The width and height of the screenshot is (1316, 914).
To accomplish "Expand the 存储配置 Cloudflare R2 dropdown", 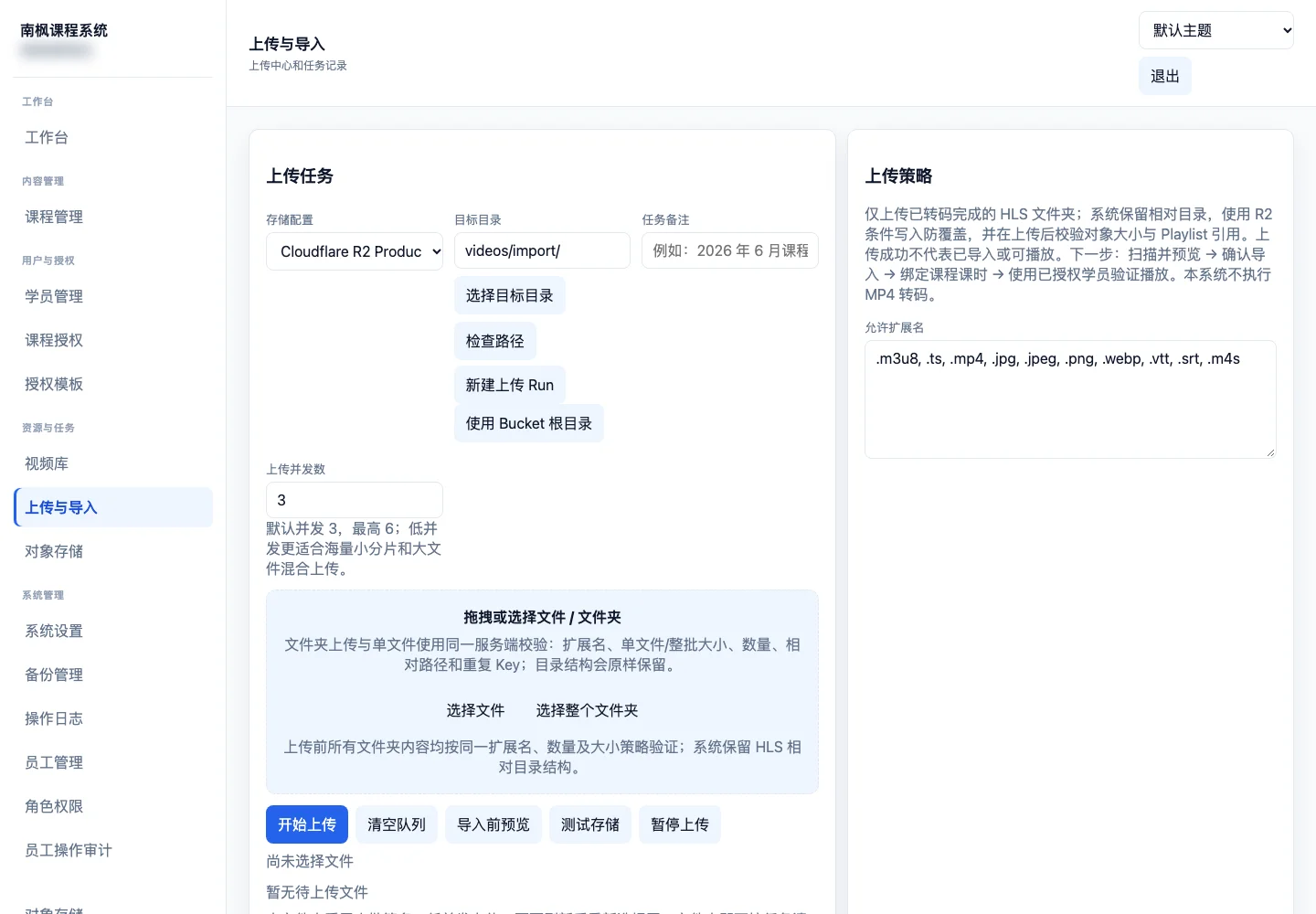I will (x=355, y=251).
